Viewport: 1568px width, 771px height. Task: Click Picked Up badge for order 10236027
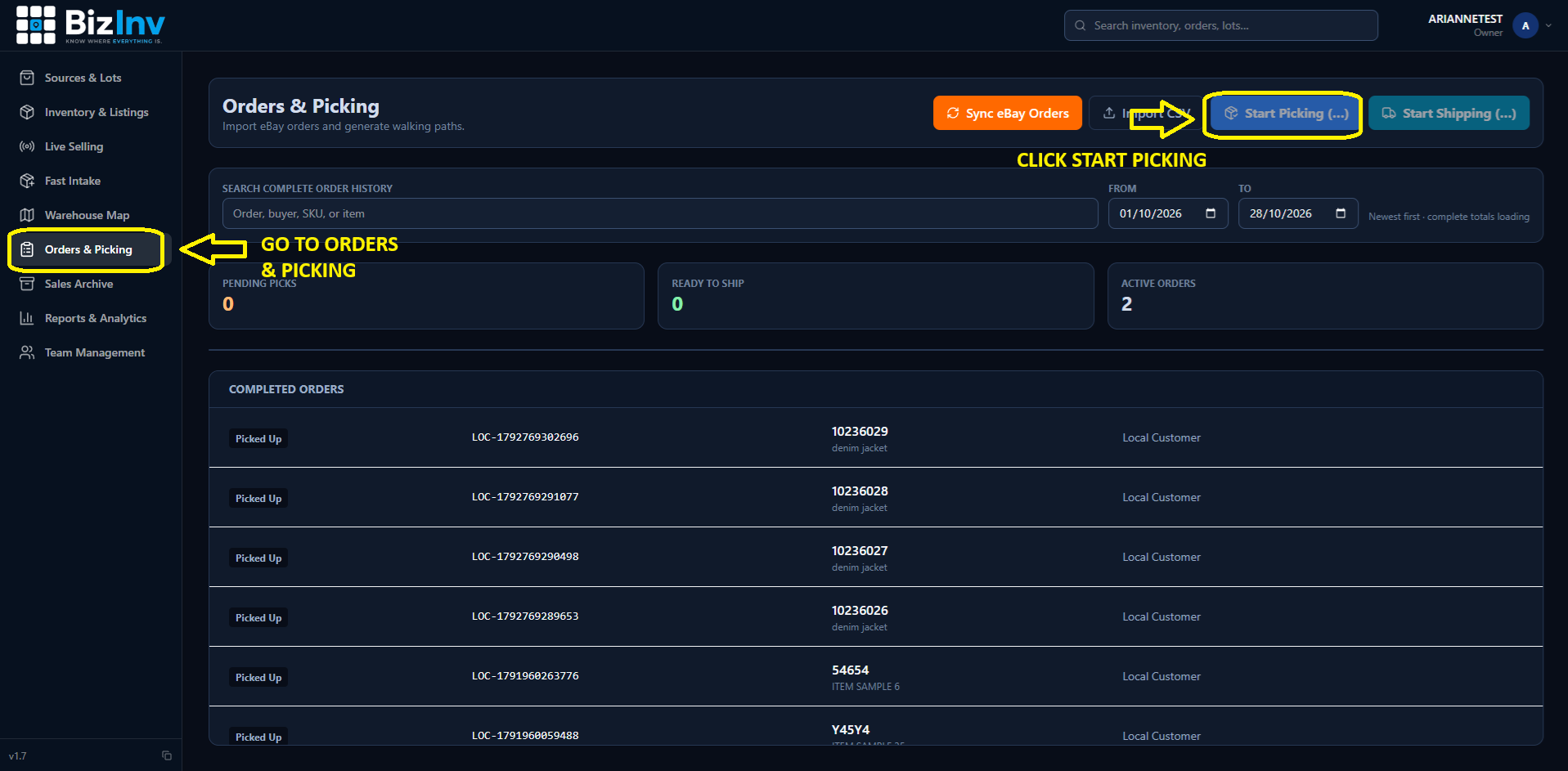(258, 558)
